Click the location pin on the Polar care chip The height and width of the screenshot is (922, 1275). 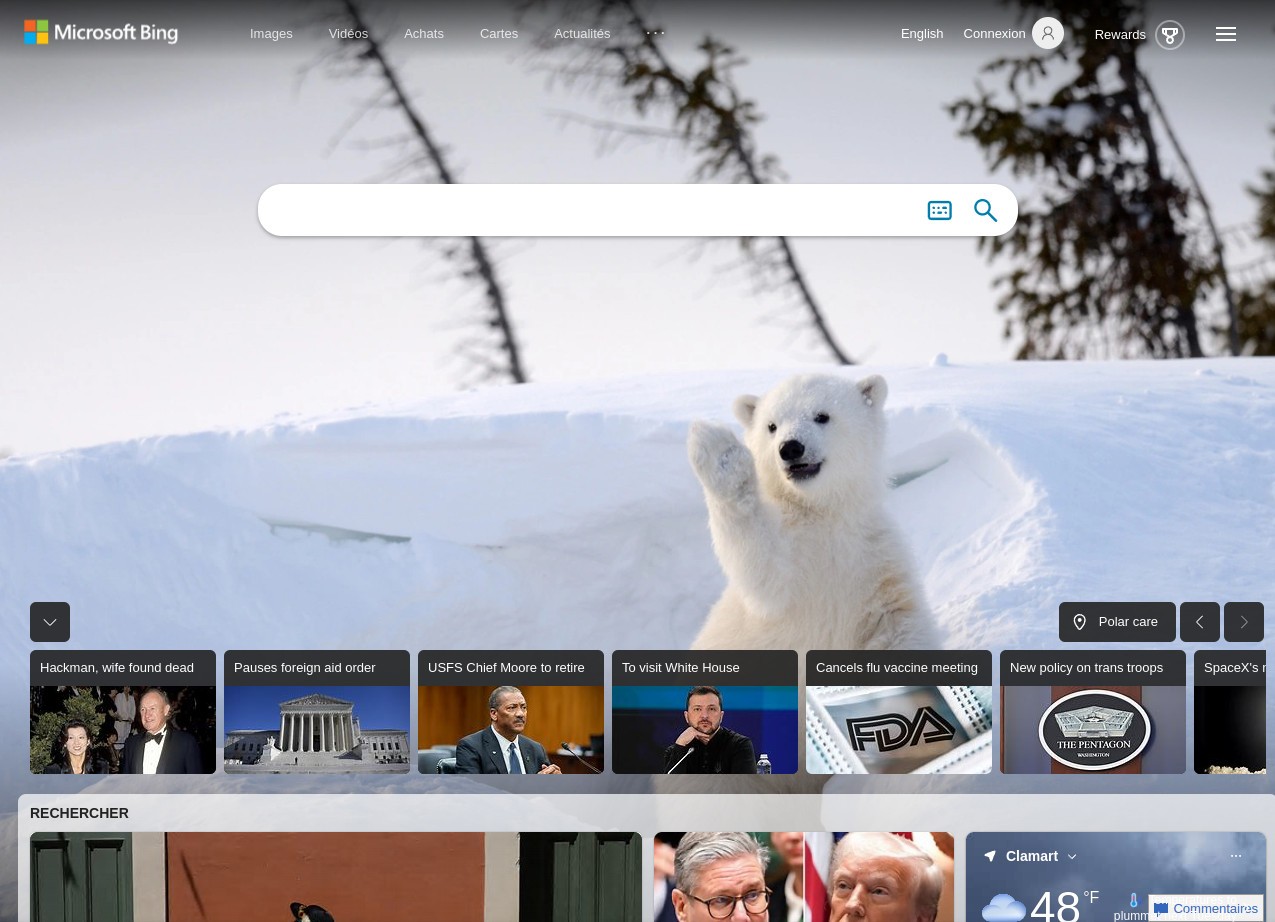click(x=1080, y=621)
